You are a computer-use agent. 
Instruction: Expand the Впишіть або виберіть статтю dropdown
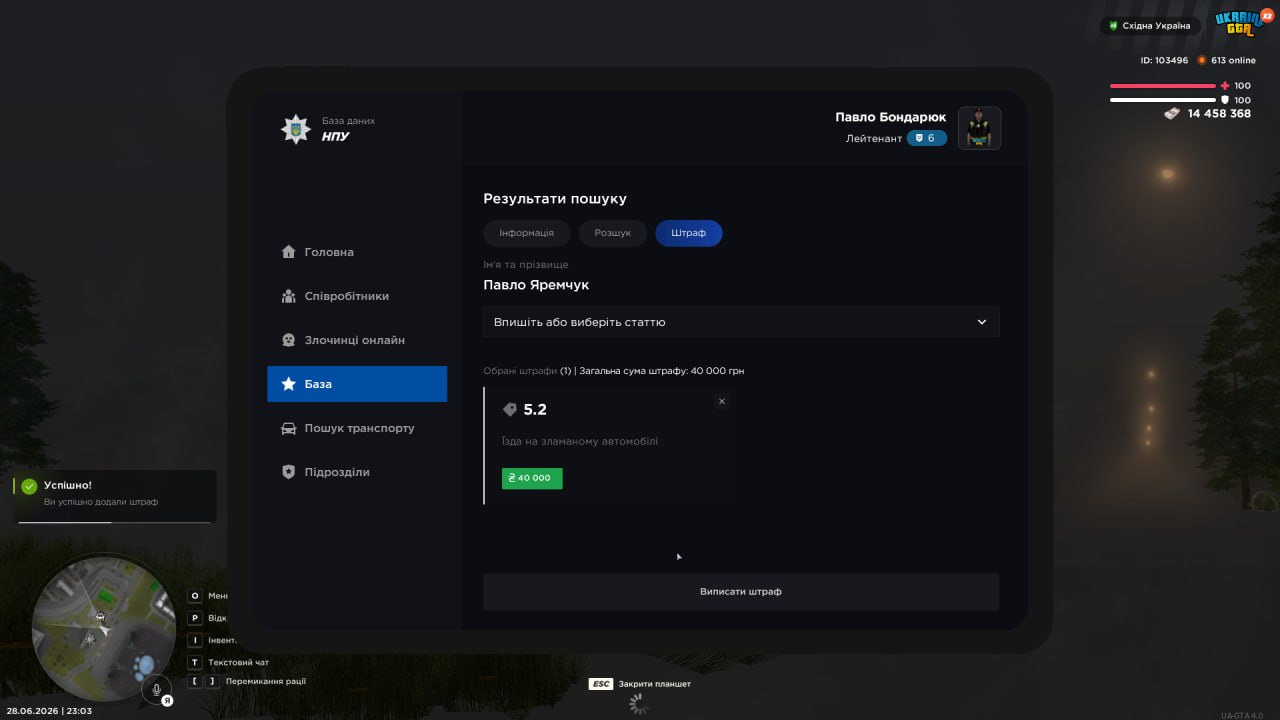coord(741,322)
